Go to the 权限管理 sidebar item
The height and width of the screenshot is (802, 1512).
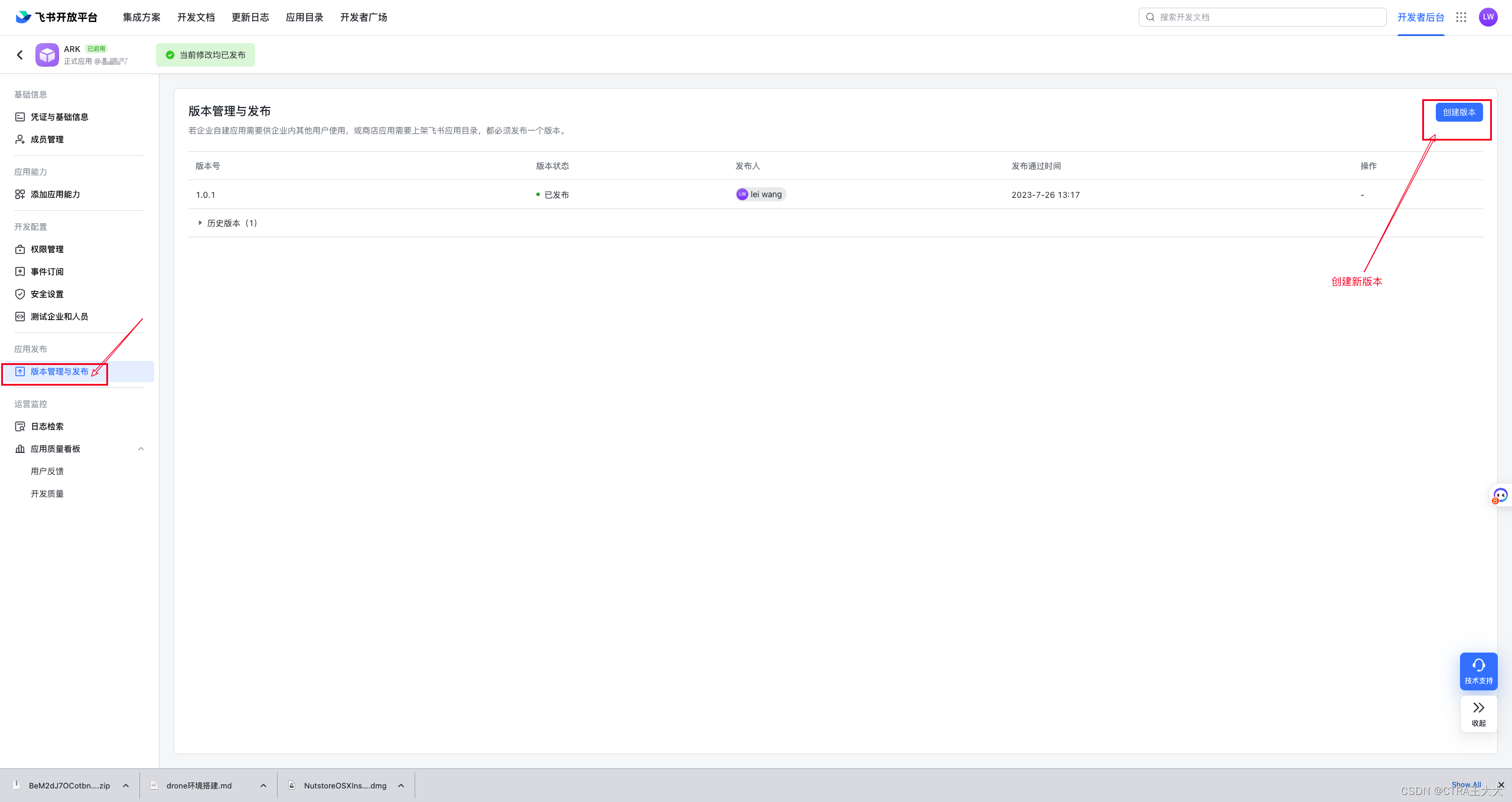[47, 249]
